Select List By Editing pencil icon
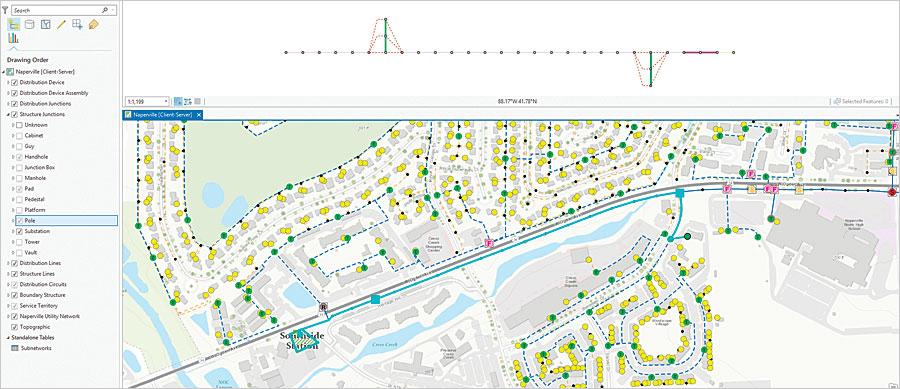The height and width of the screenshot is (389, 900). click(x=61, y=24)
